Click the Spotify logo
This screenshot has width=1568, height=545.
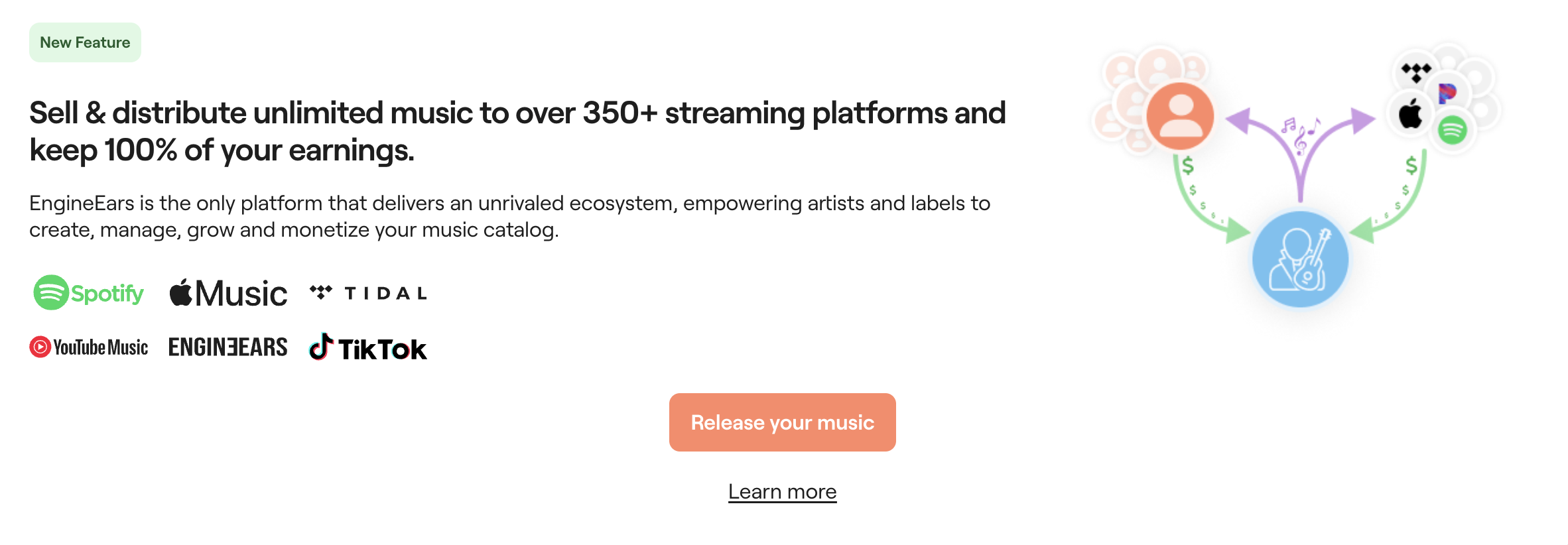(x=89, y=292)
